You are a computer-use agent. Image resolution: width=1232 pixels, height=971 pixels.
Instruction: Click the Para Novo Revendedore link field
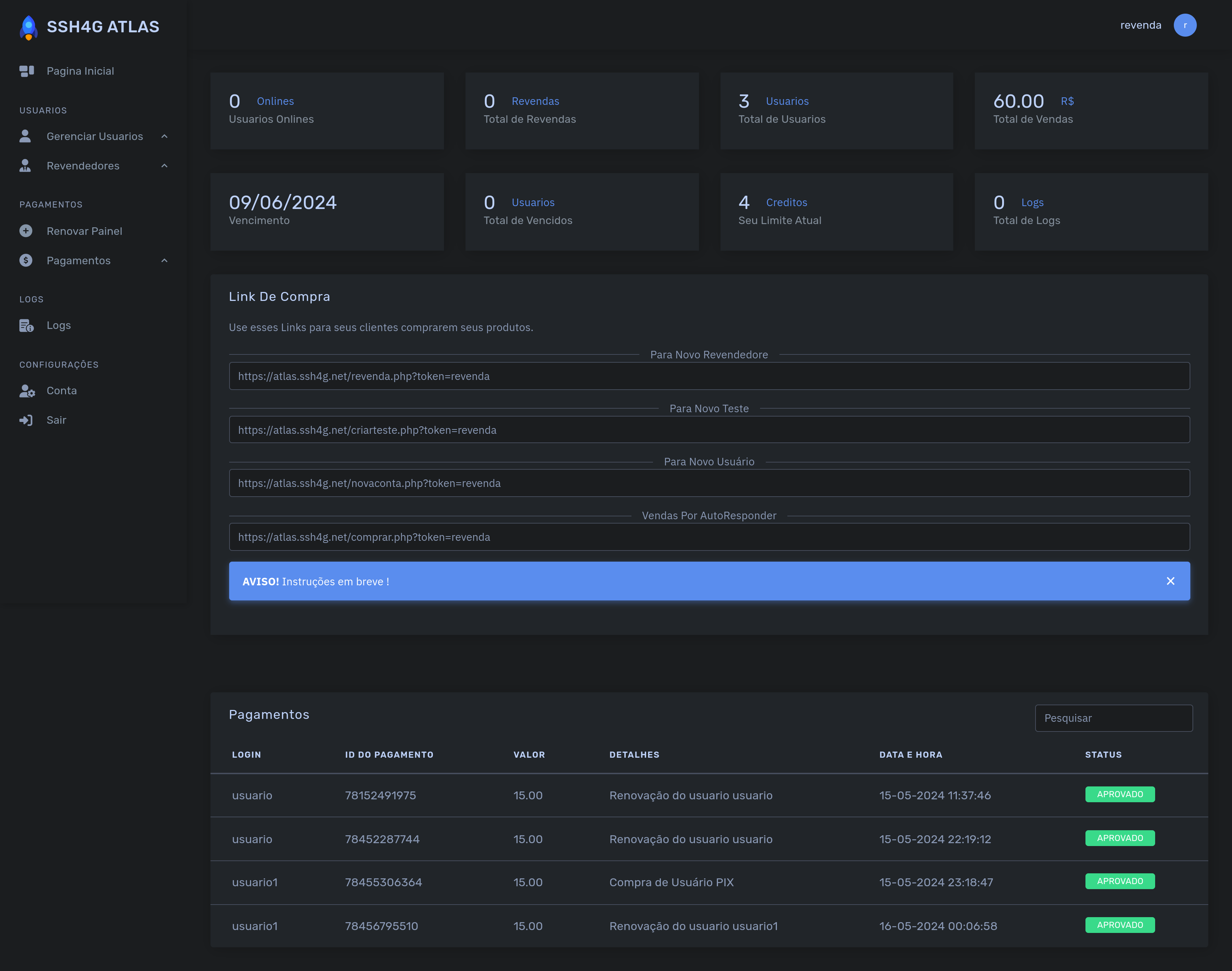point(709,376)
